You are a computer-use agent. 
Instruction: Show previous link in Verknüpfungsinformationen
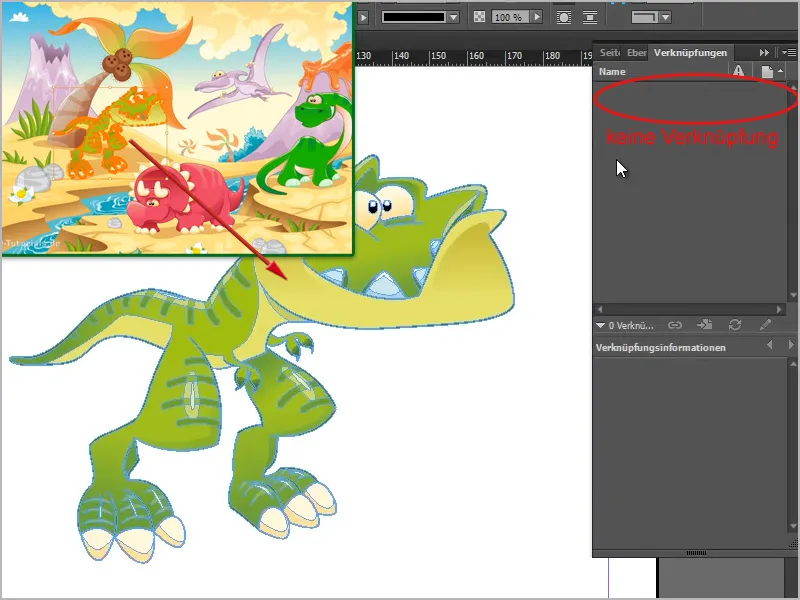769,345
